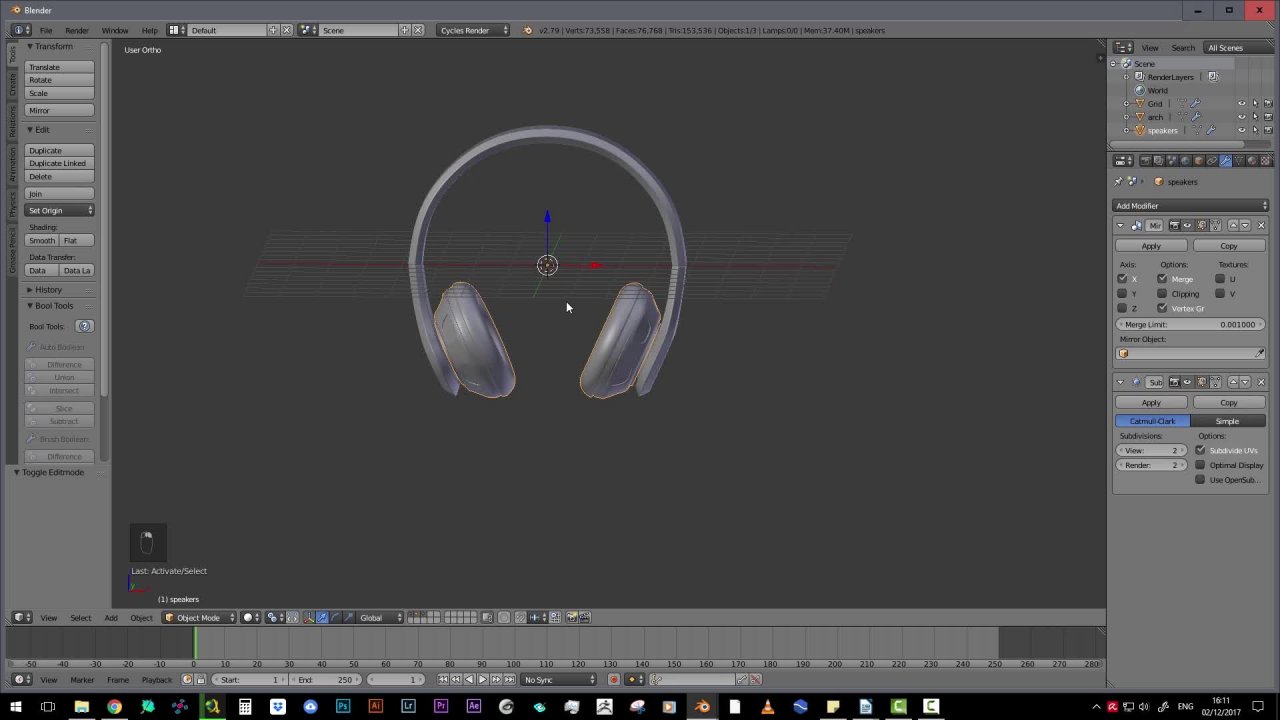Click the Blender icon in Windows taskbar
Image resolution: width=1280 pixels, height=720 pixels.
point(702,707)
